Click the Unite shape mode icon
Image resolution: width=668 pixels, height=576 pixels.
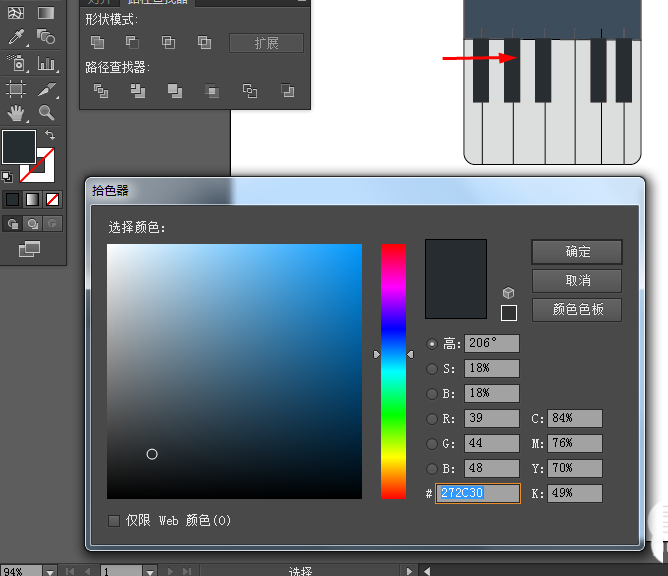click(98, 42)
